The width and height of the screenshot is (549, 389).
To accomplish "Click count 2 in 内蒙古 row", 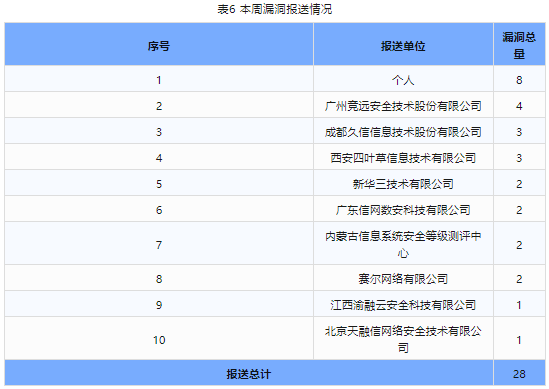I will 519,245.
